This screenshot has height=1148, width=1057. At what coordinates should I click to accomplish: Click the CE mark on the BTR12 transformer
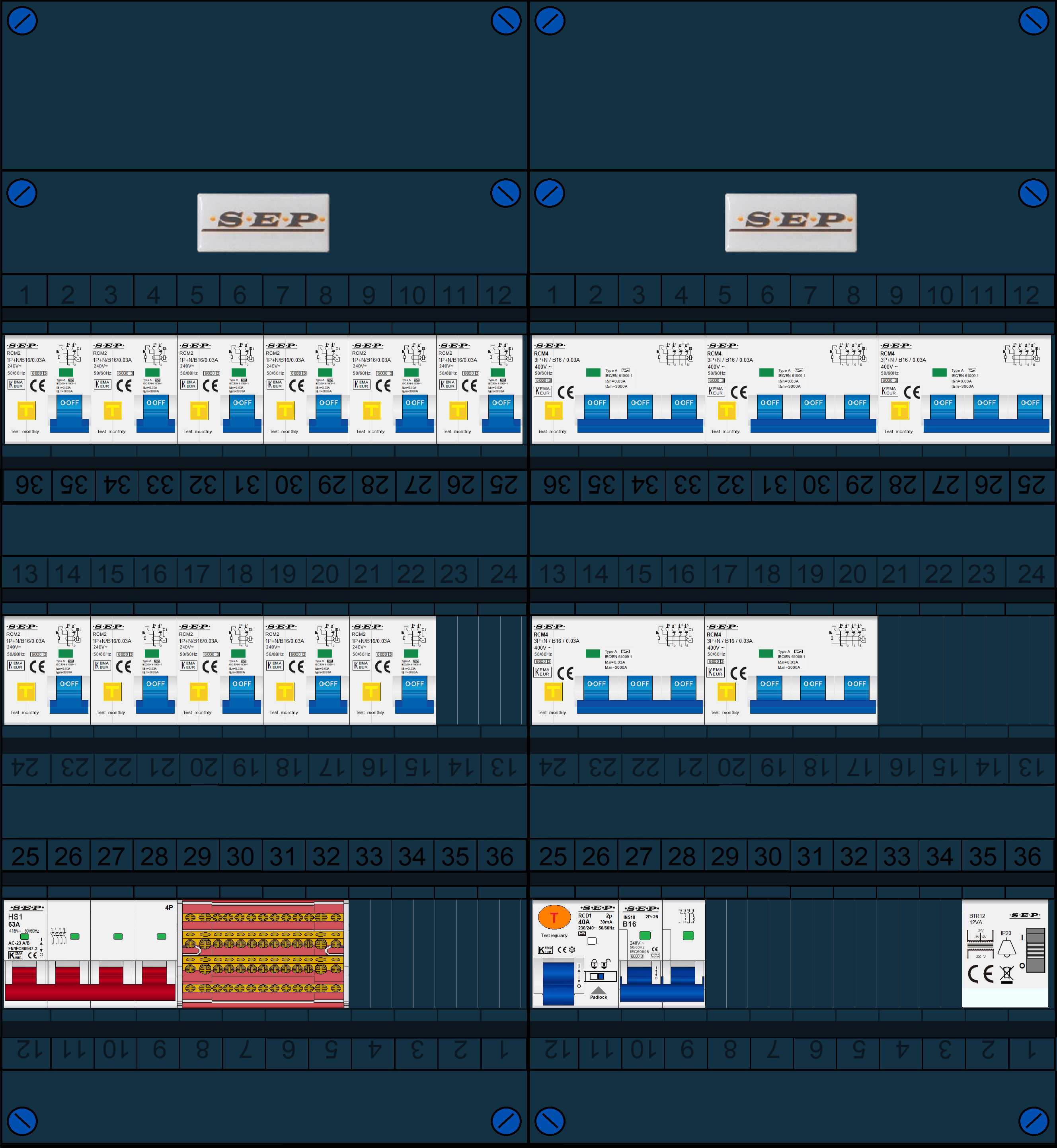(x=980, y=974)
